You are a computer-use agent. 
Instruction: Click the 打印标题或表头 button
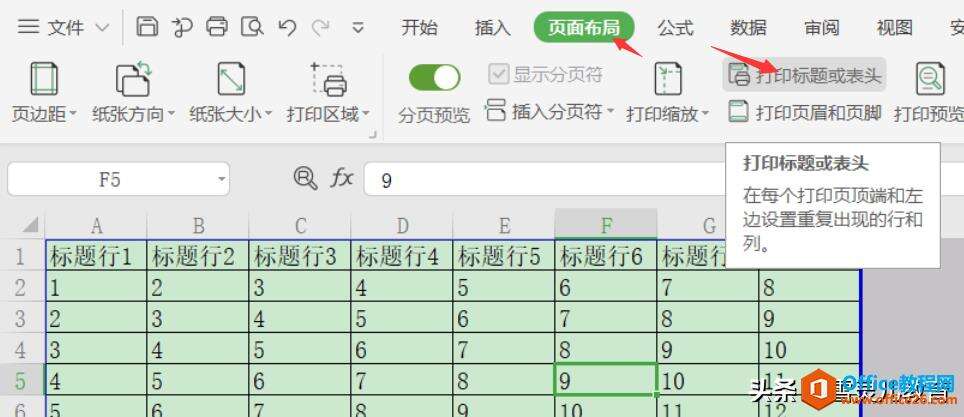tap(804, 75)
